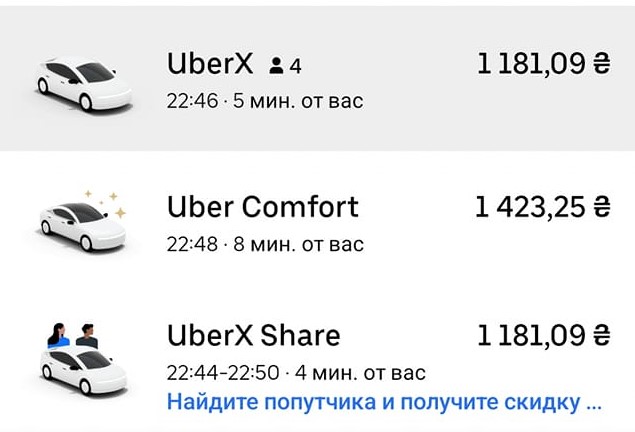
Task: Click the two riders above Share car
Action: pos(72,335)
